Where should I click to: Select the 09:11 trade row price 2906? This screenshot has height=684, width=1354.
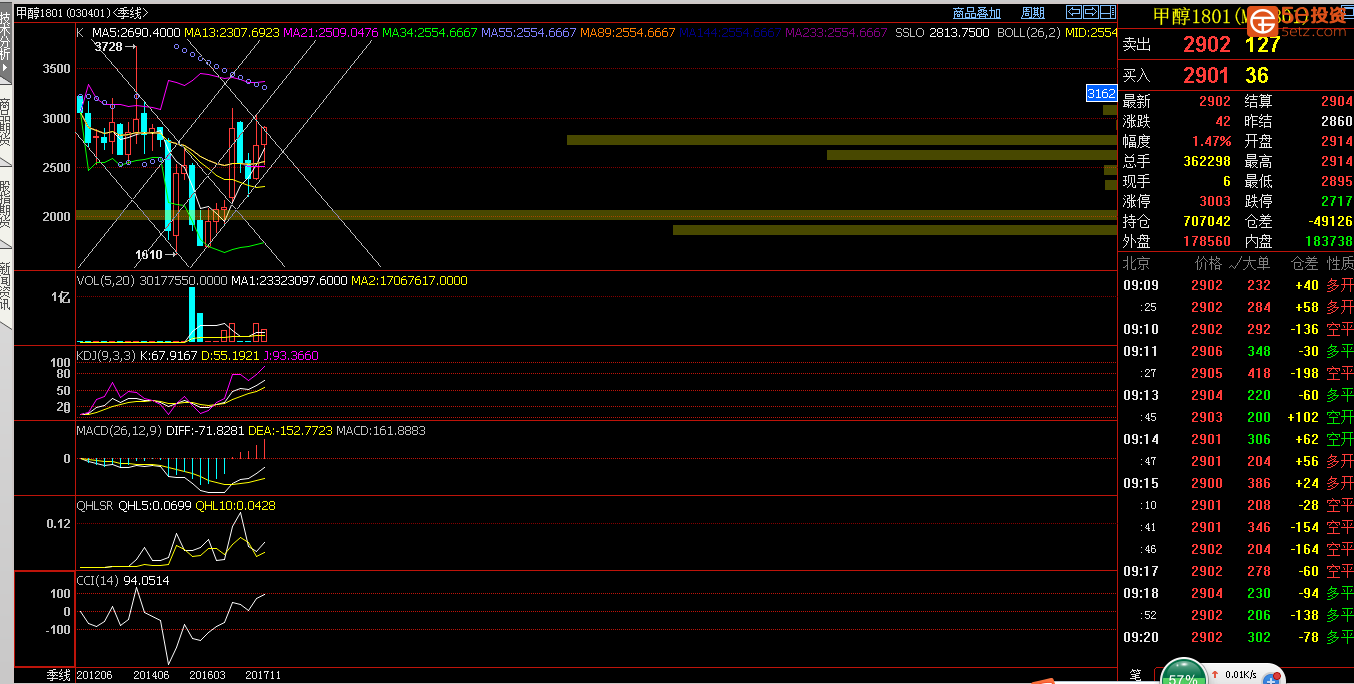[1206, 351]
